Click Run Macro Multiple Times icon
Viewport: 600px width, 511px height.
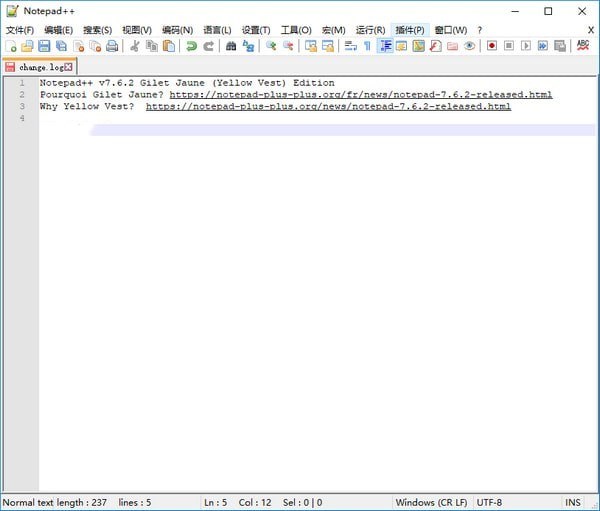tap(543, 46)
